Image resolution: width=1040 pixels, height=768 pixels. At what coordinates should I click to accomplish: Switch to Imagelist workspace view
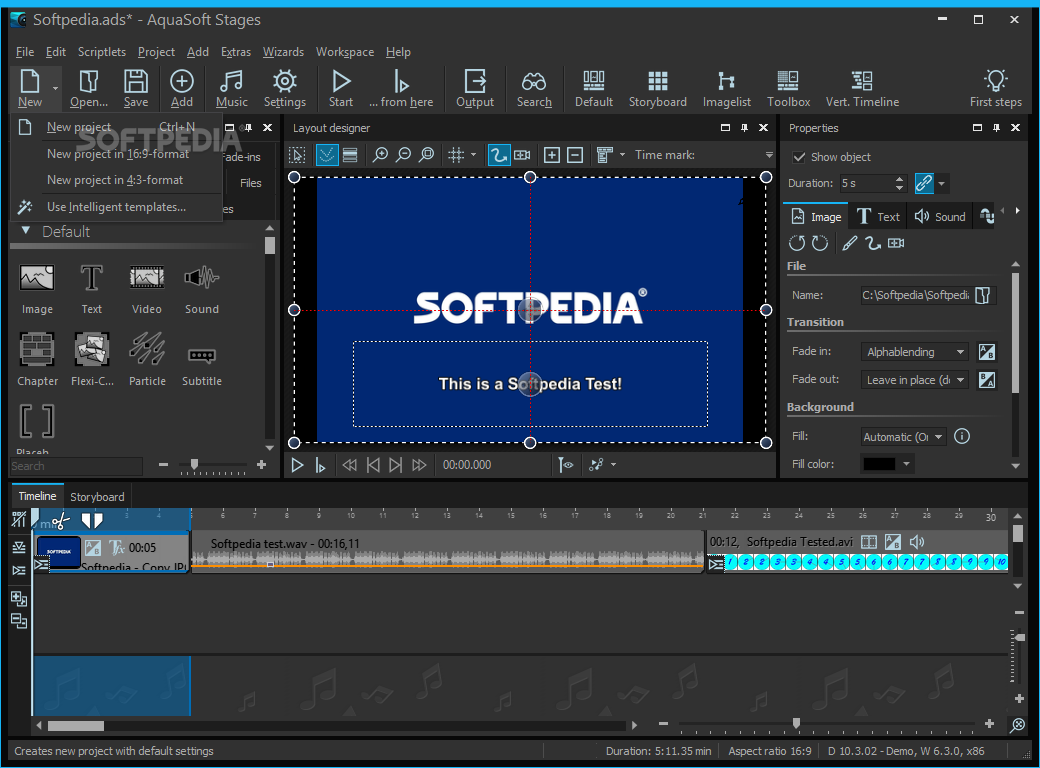(x=726, y=89)
